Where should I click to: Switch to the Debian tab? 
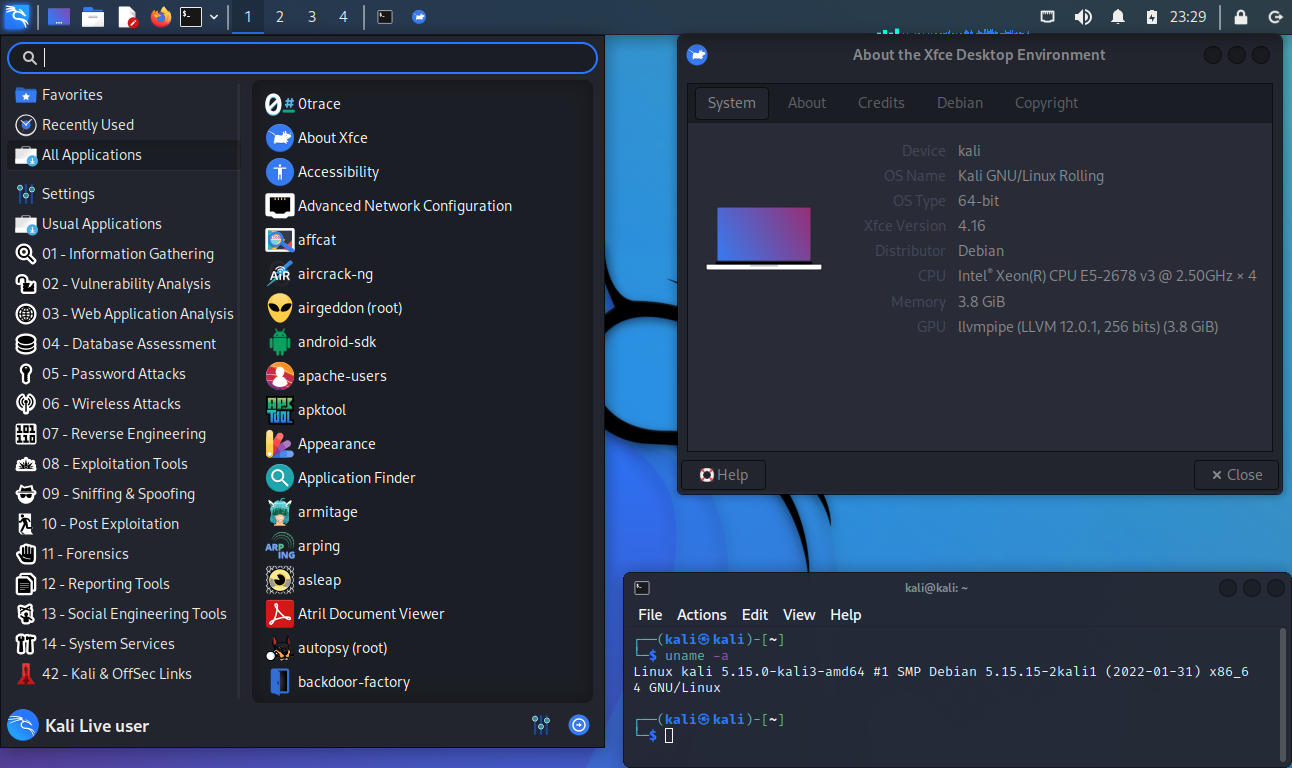960,103
